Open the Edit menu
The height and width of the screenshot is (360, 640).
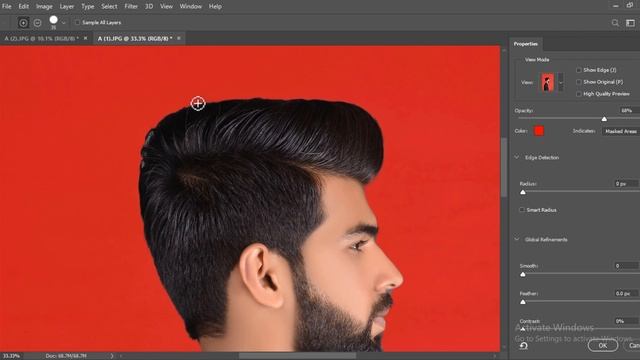(x=24, y=7)
